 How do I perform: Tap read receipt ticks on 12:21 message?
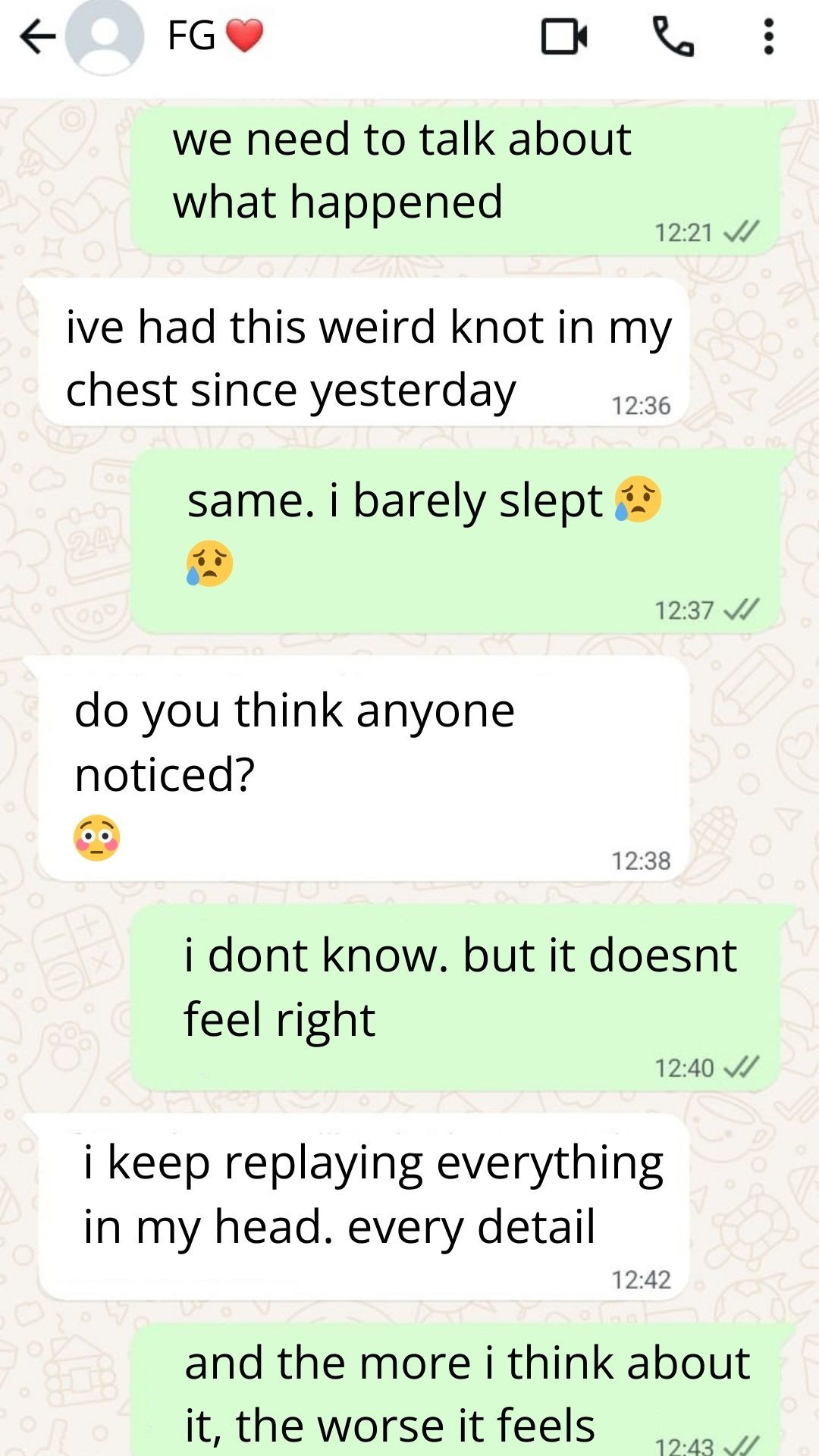[742, 231]
